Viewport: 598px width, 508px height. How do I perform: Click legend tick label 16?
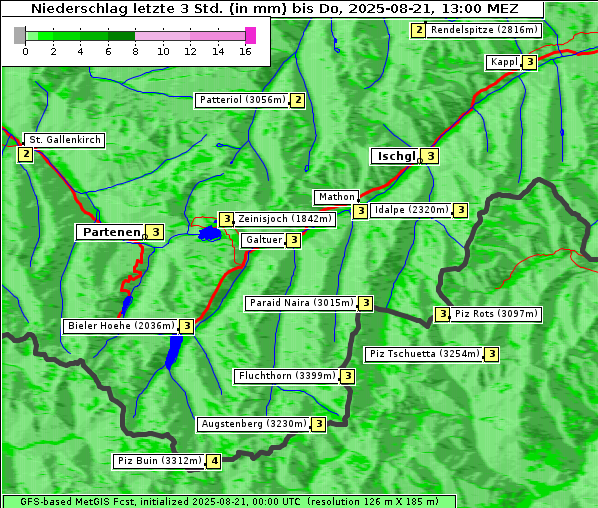pos(245,51)
